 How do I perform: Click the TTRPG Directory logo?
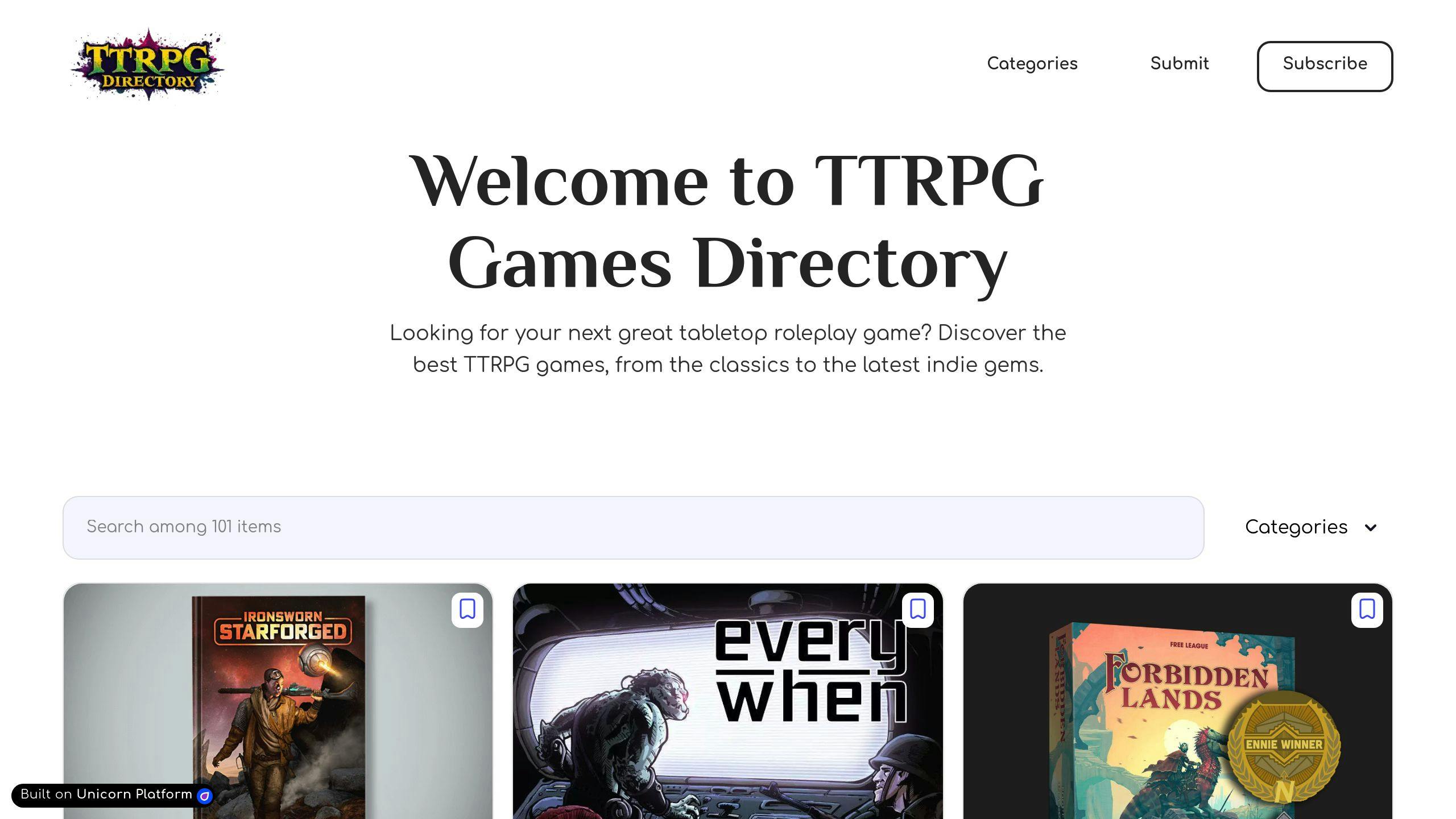(x=147, y=65)
